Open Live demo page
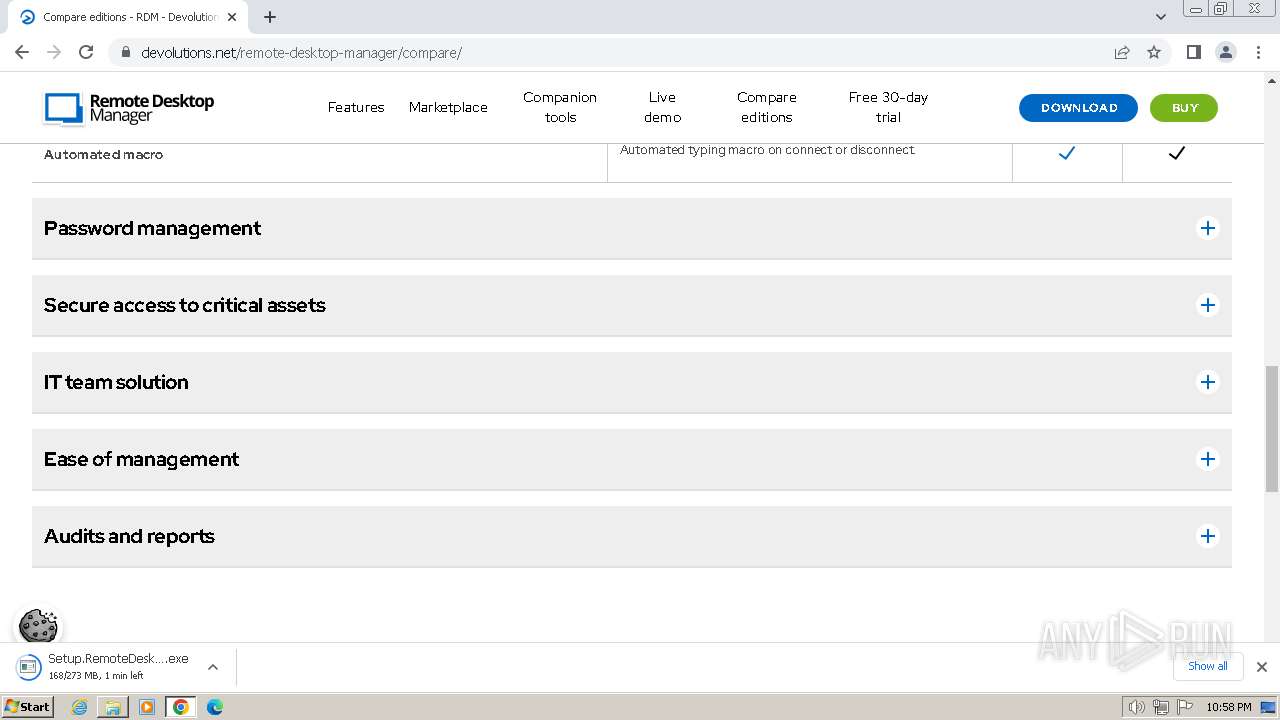Viewport: 1280px width, 720px height. pyautogui.click(x=662, y=107)
